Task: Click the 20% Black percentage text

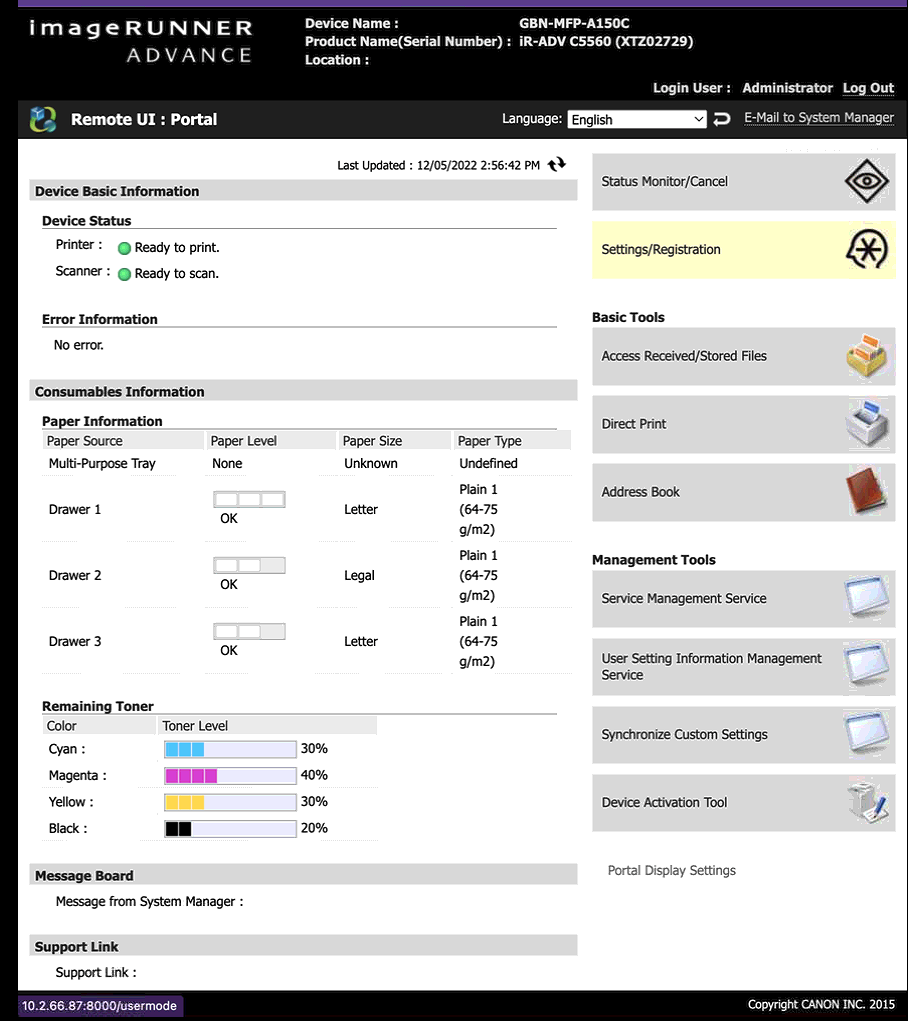Action: point(314,828)
